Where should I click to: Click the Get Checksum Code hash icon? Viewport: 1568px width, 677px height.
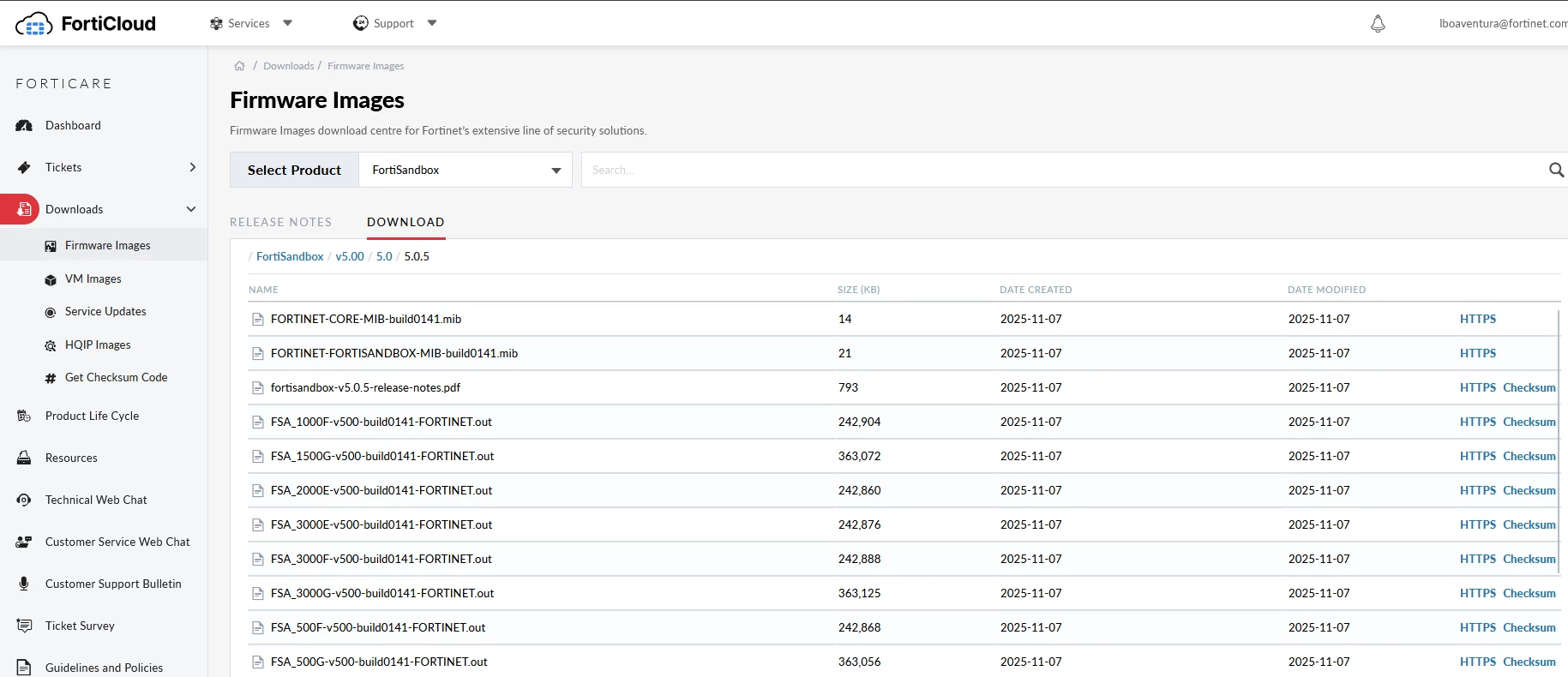click(51, 378)
